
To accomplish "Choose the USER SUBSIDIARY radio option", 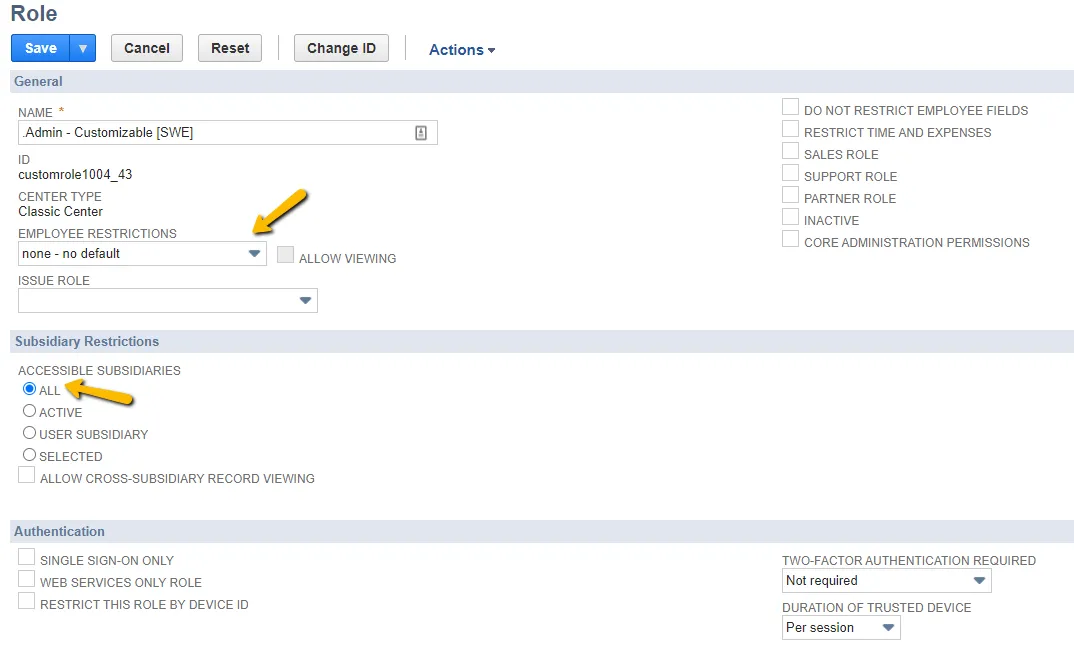I will [x=29, y=433].
